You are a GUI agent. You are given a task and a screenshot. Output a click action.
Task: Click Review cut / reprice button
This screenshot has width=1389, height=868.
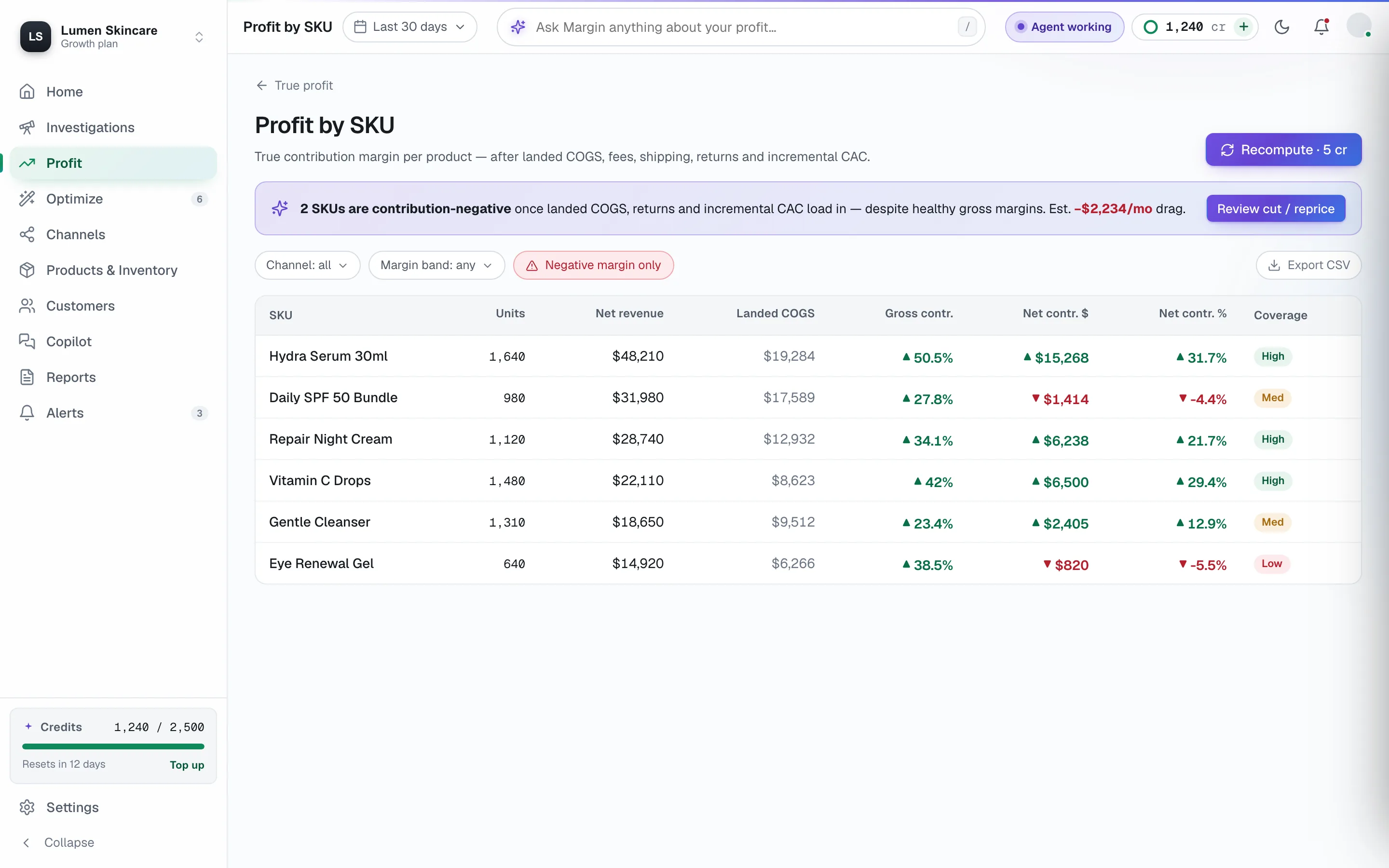[x=1275, y=209]
